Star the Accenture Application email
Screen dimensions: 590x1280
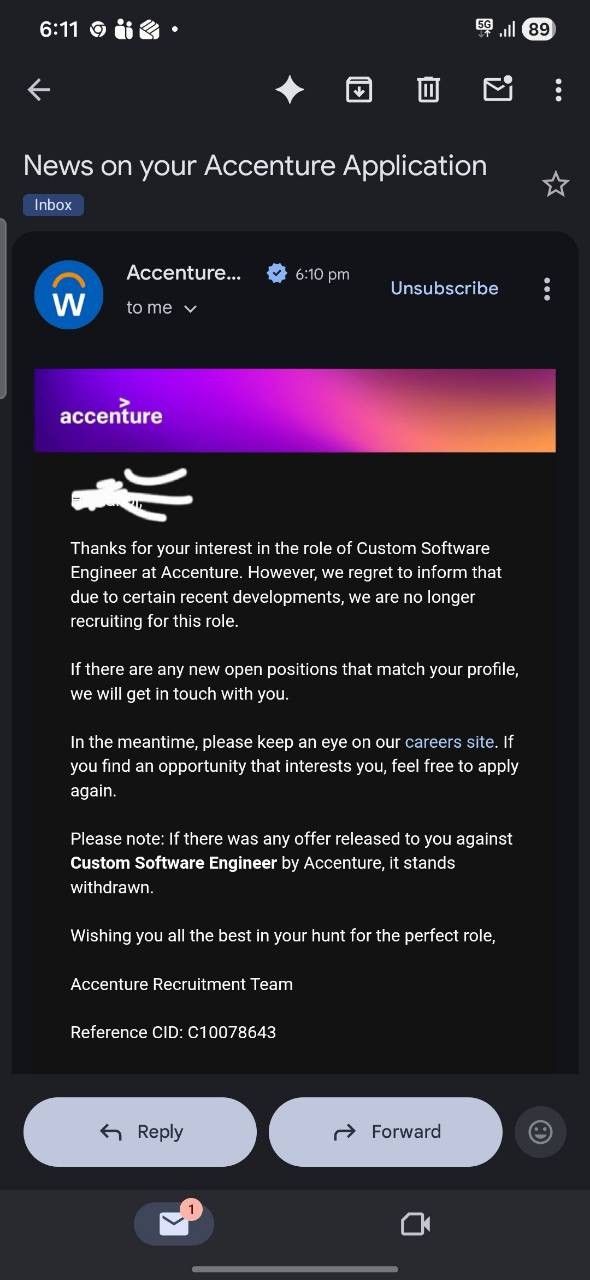pos(555,184)
